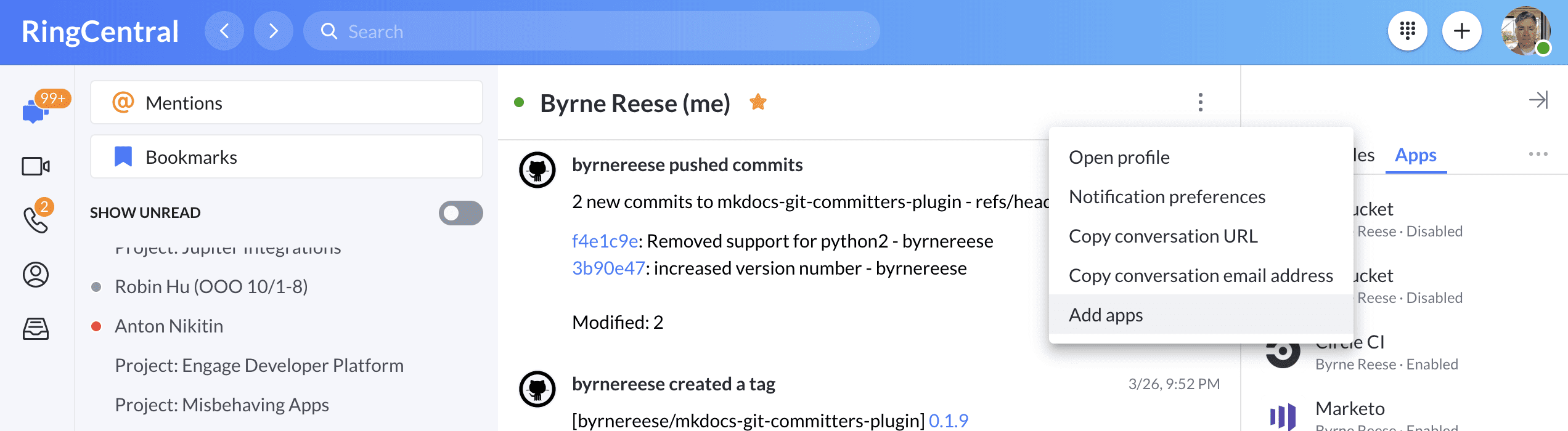Switch to the Apps tab
1568x431 pixels.
tap(1415, 155)
